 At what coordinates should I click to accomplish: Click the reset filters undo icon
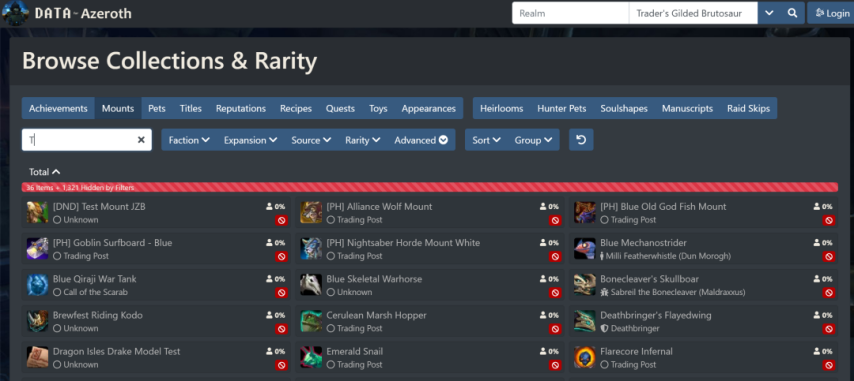(581, 140)
